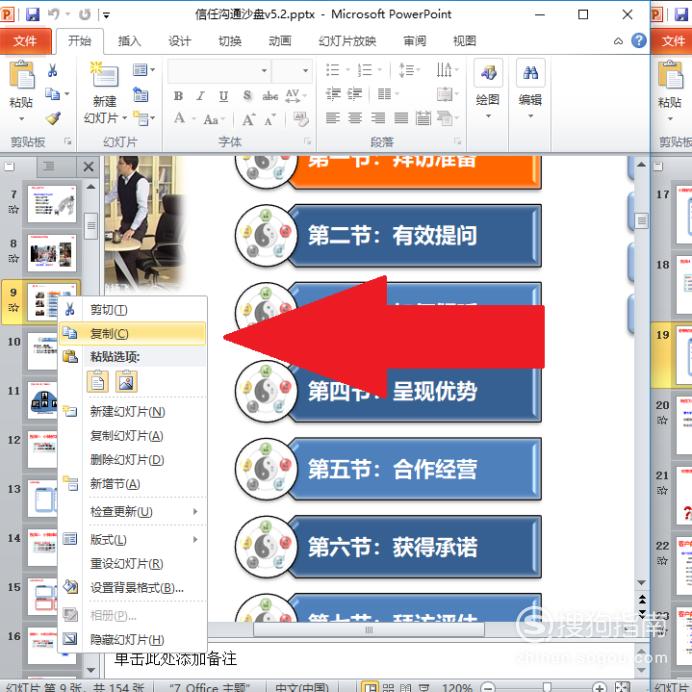Switch to the Review ribbon tab
Viewport: 692px width, 692px height.
click(x=415, y=41)
